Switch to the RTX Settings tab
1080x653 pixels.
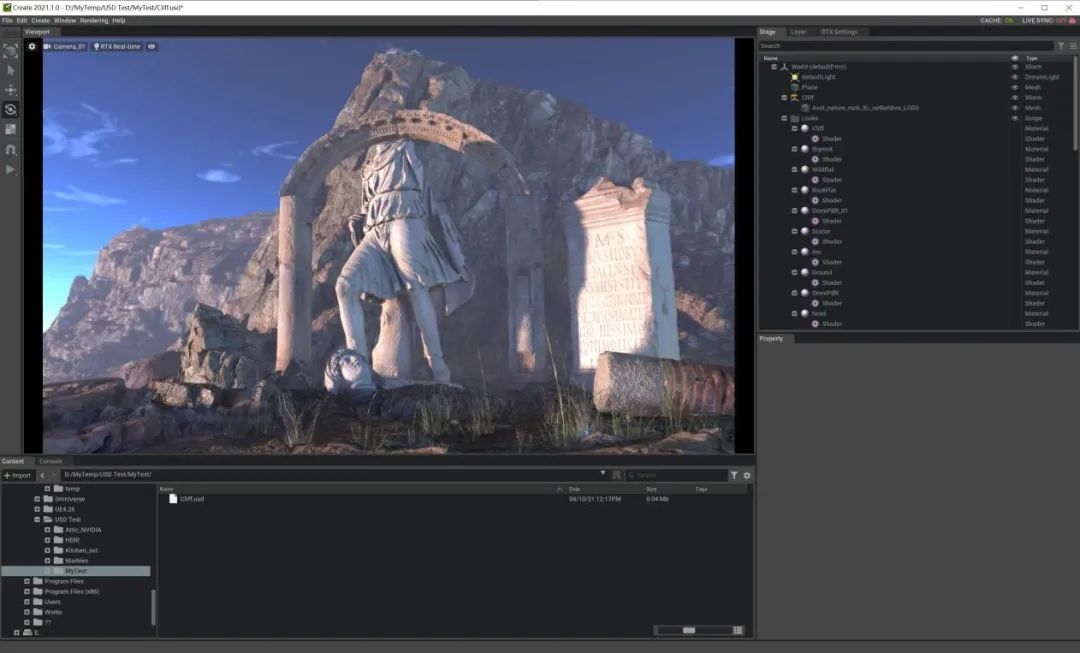click(x=838, y=32)
